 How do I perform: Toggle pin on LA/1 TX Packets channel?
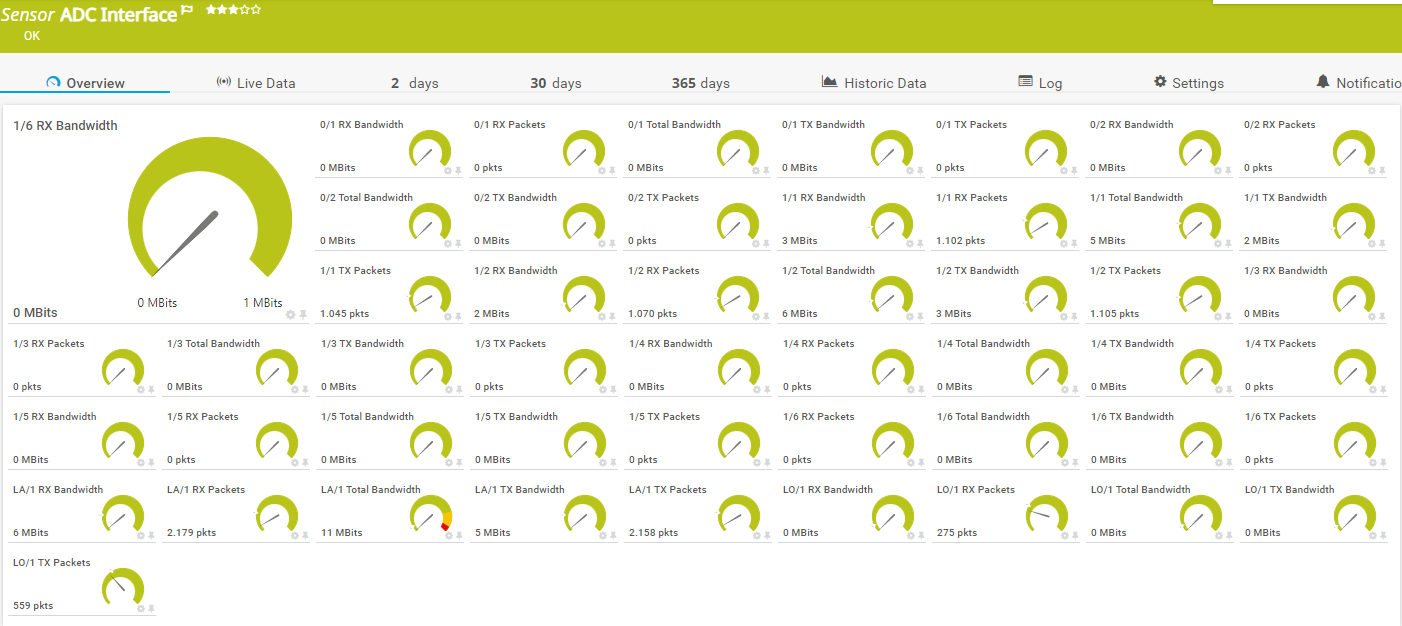(x=766, y=536)
